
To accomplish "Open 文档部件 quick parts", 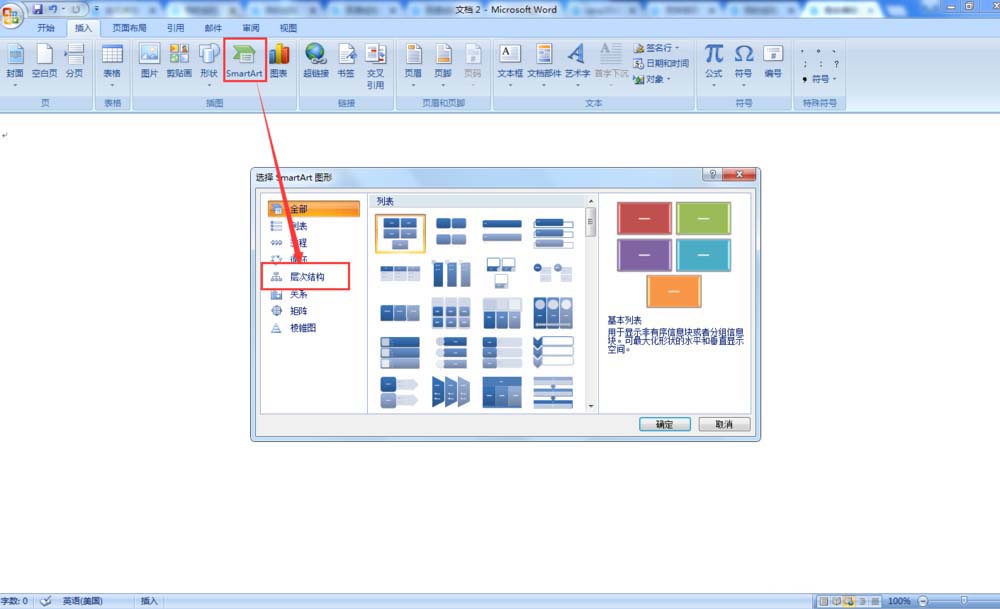I will [x=544, y=63].
